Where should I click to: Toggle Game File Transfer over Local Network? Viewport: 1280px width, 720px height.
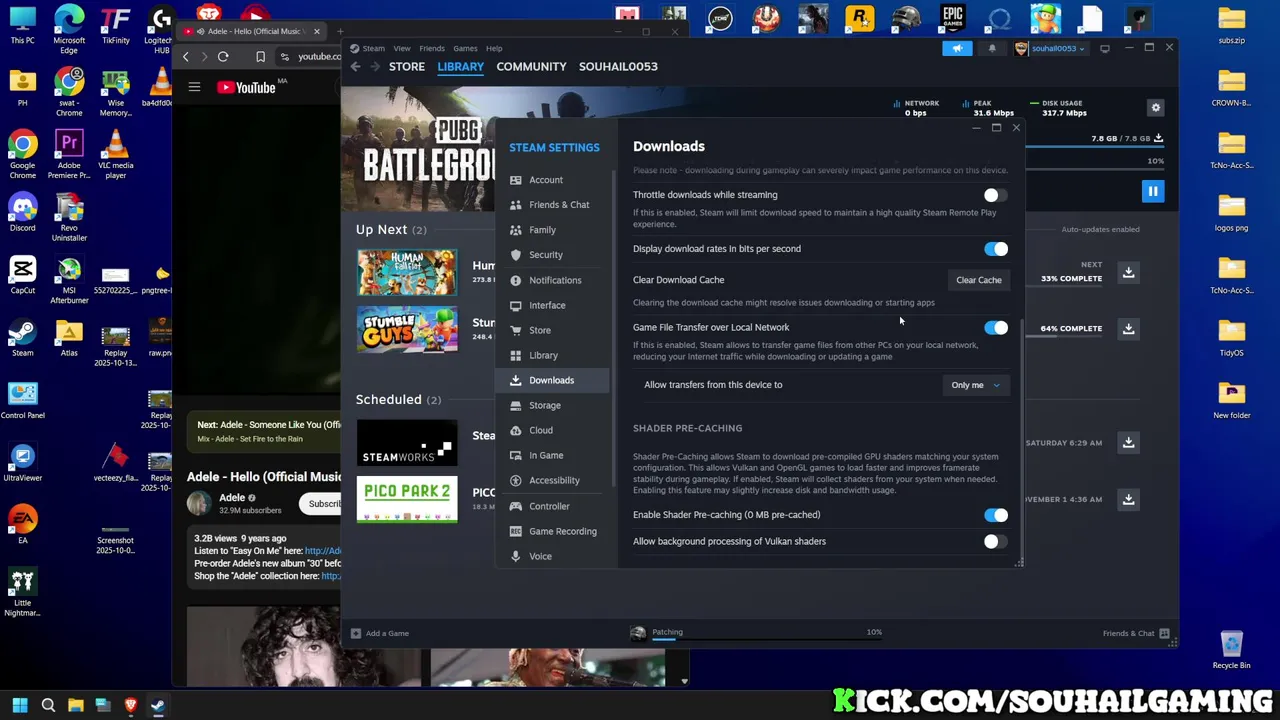coord(995,328)
